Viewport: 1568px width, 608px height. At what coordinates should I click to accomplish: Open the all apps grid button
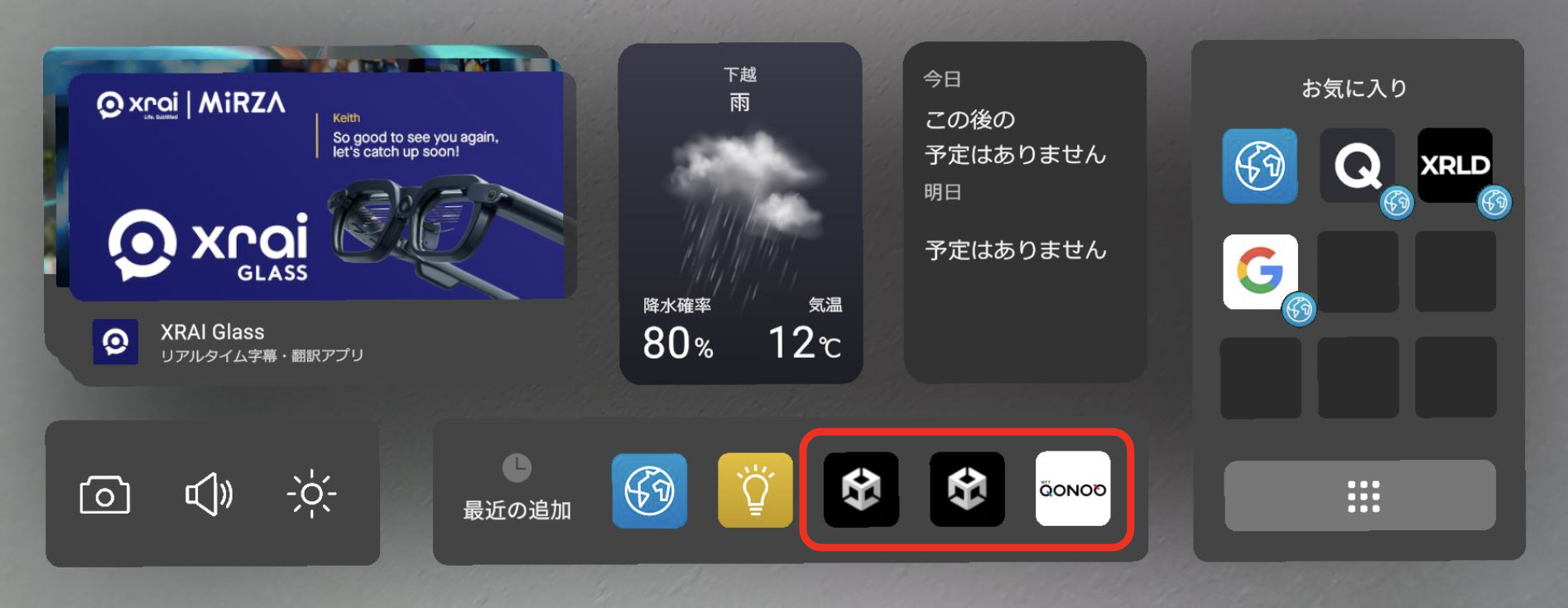[1360, 495]
